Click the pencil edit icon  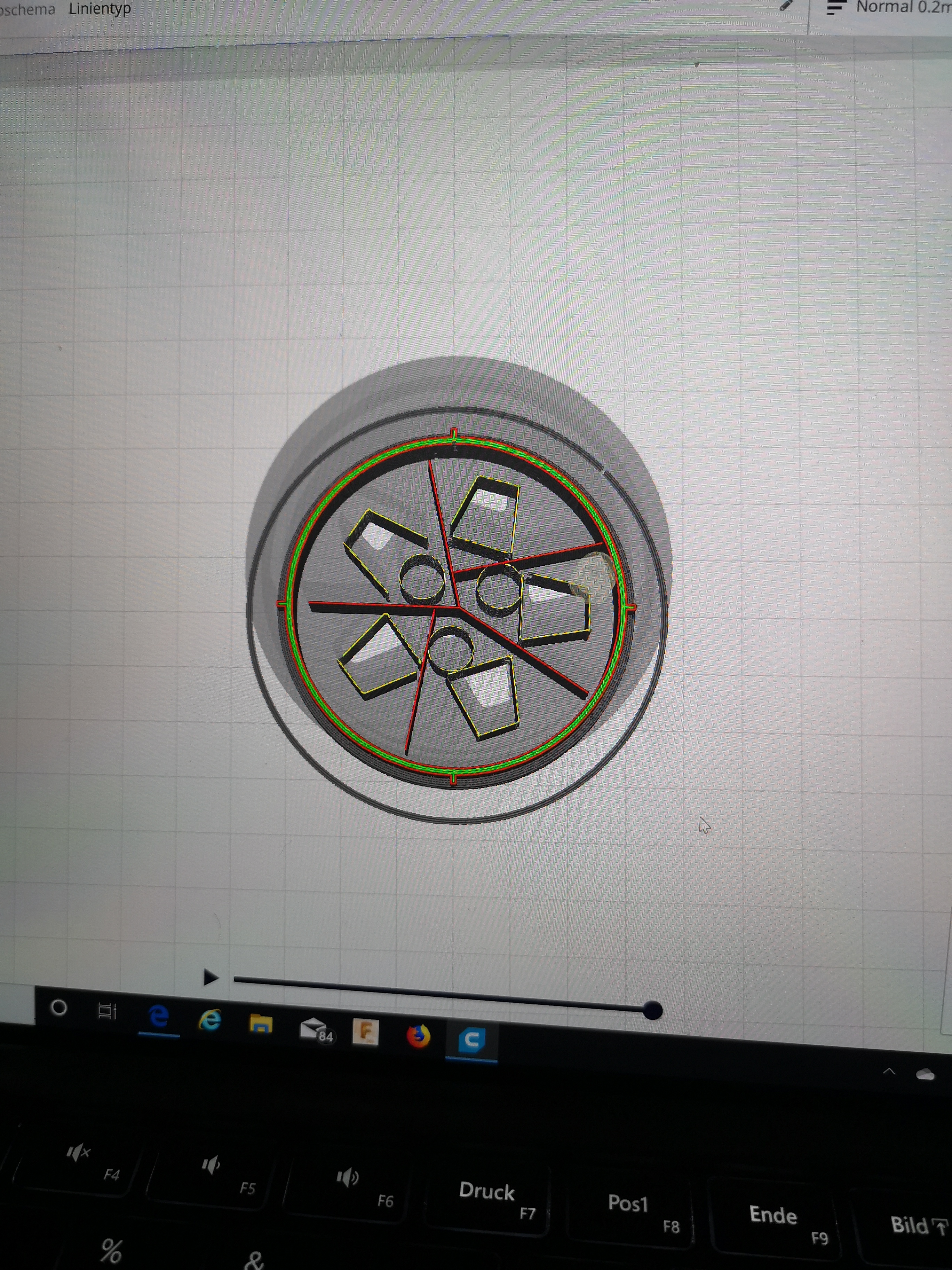(786, 6)
